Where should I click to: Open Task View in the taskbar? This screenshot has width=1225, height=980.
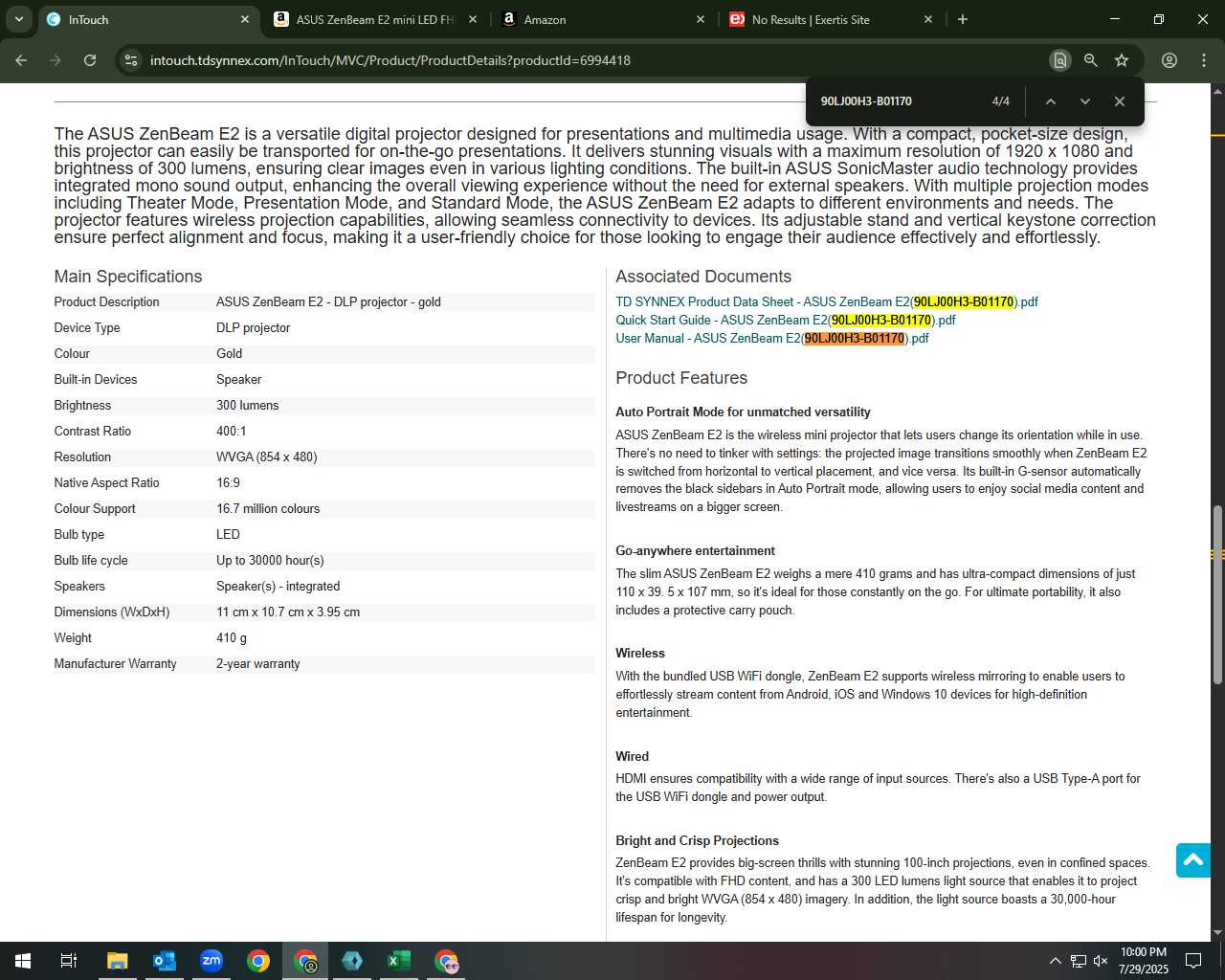click(68, 961)
